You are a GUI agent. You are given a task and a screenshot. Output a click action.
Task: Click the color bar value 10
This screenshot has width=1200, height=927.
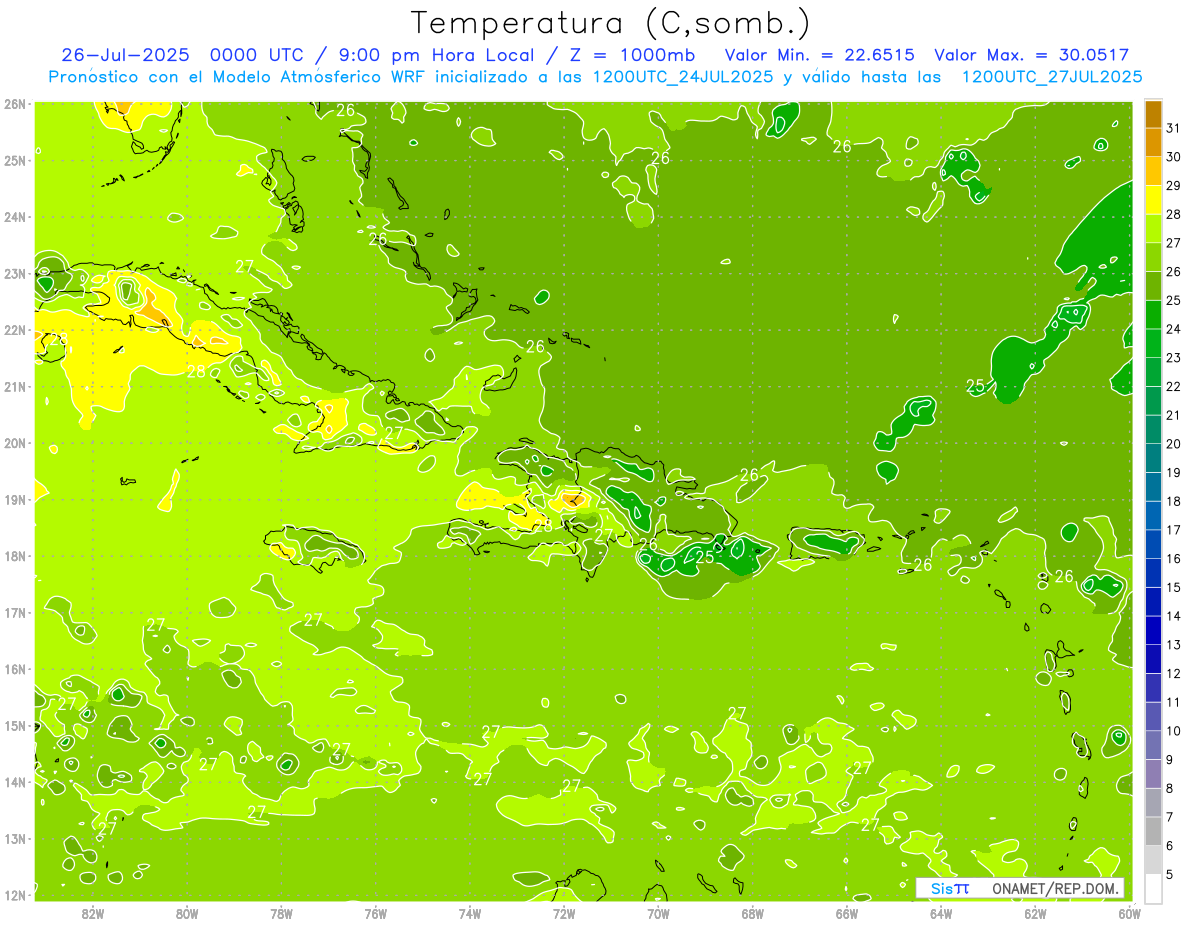tap(1173, 731)
